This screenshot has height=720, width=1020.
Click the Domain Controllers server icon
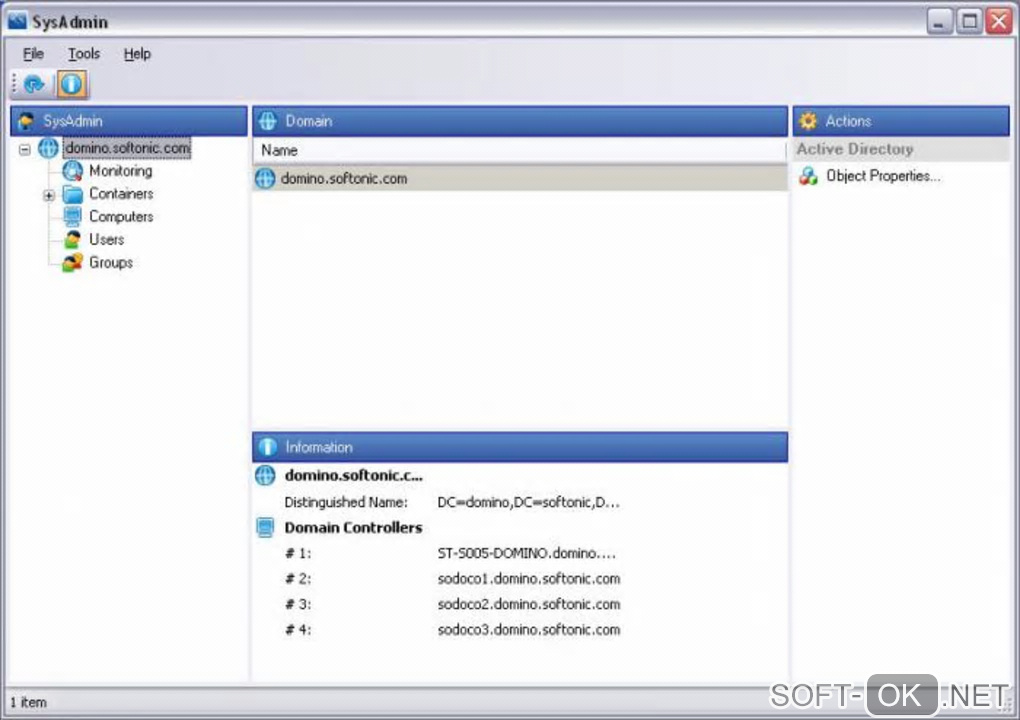click(265, 527)
